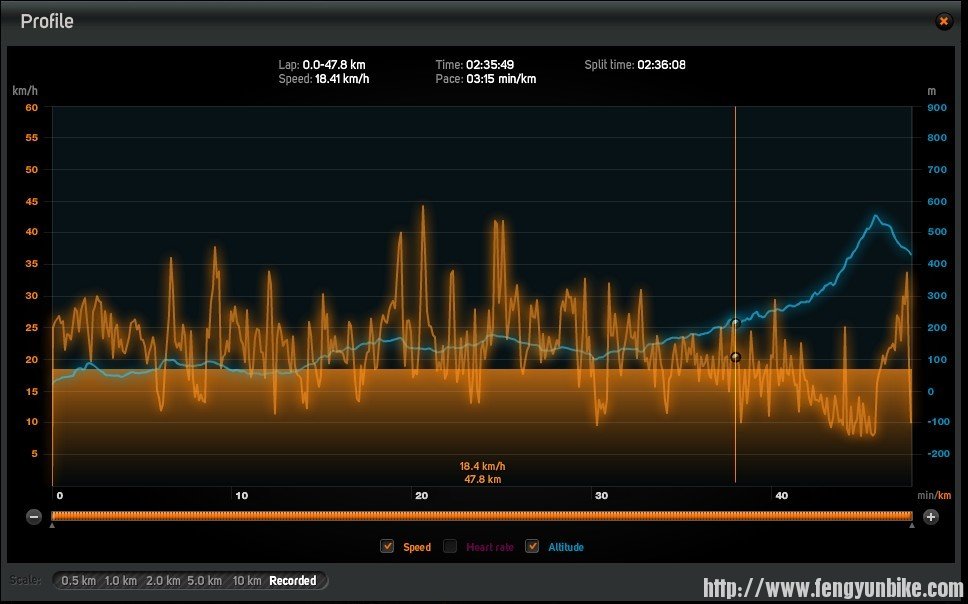Select the 2.0 km scale option
The image size is (968, 604).
163,581
